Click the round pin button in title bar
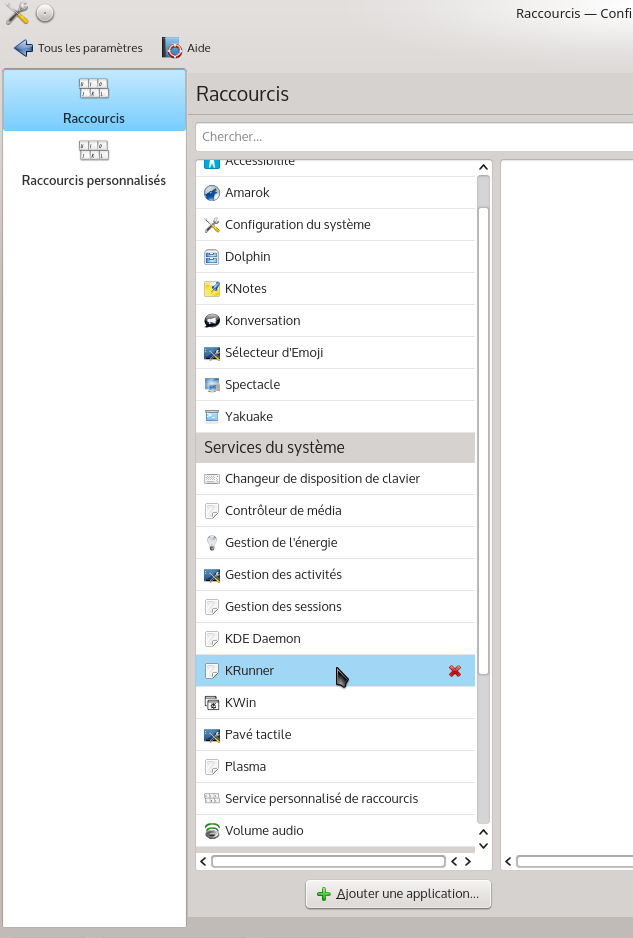633x938 pixels. point(45,13)
